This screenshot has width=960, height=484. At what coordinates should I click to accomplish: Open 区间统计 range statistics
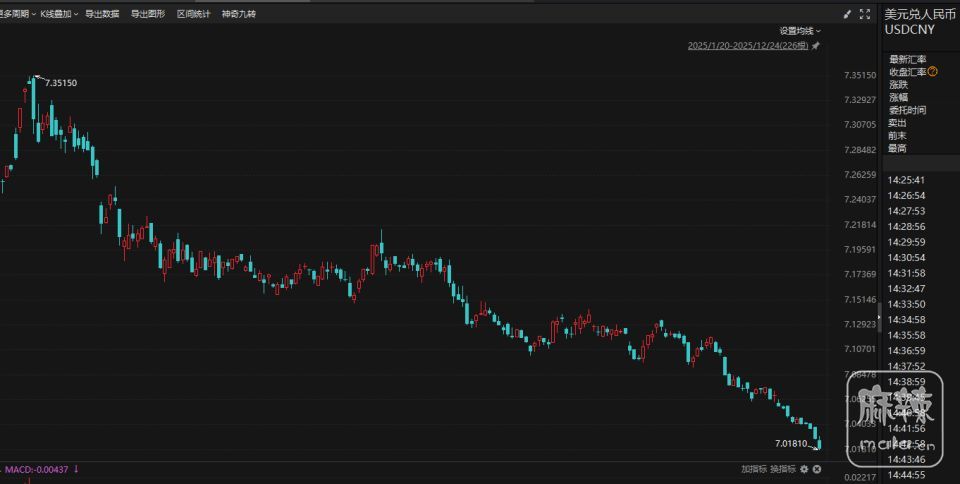[x=194, y=14]
